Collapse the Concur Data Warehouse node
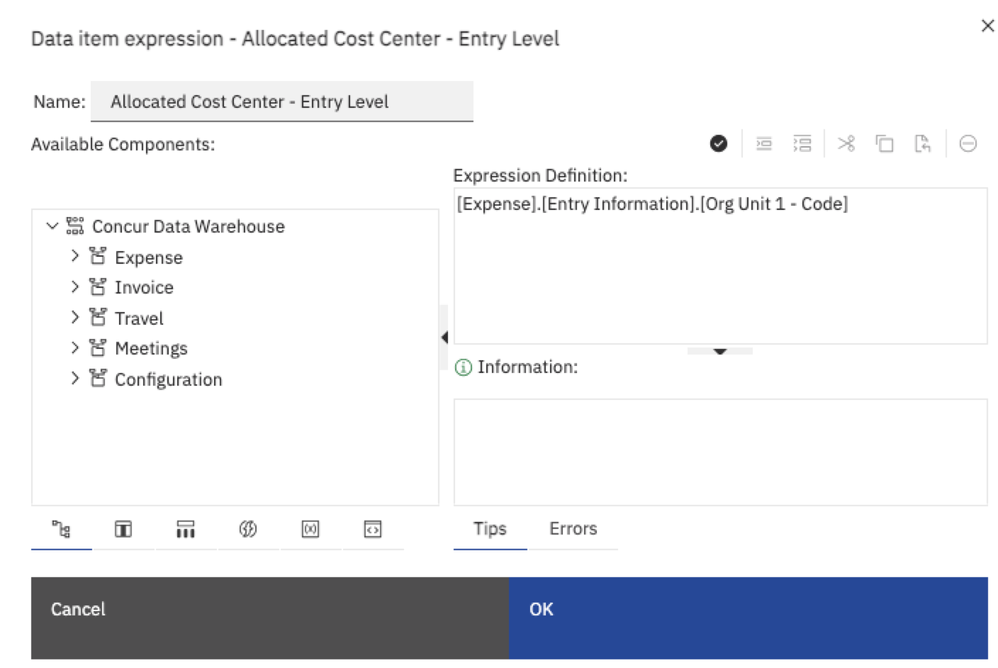Image resolution: width=998 pixels, height=668 pixels. point(52,226)
